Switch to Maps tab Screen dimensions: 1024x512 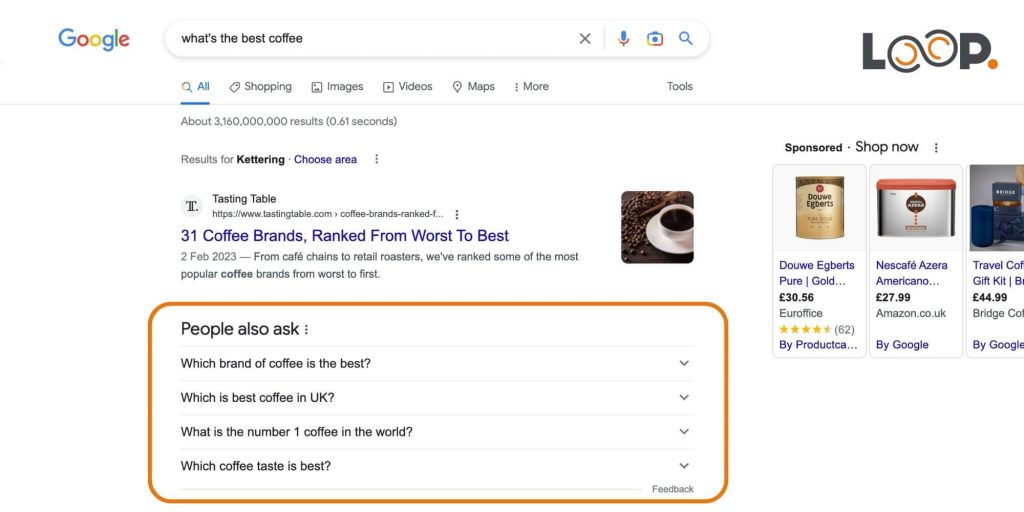tap(473, 86)
